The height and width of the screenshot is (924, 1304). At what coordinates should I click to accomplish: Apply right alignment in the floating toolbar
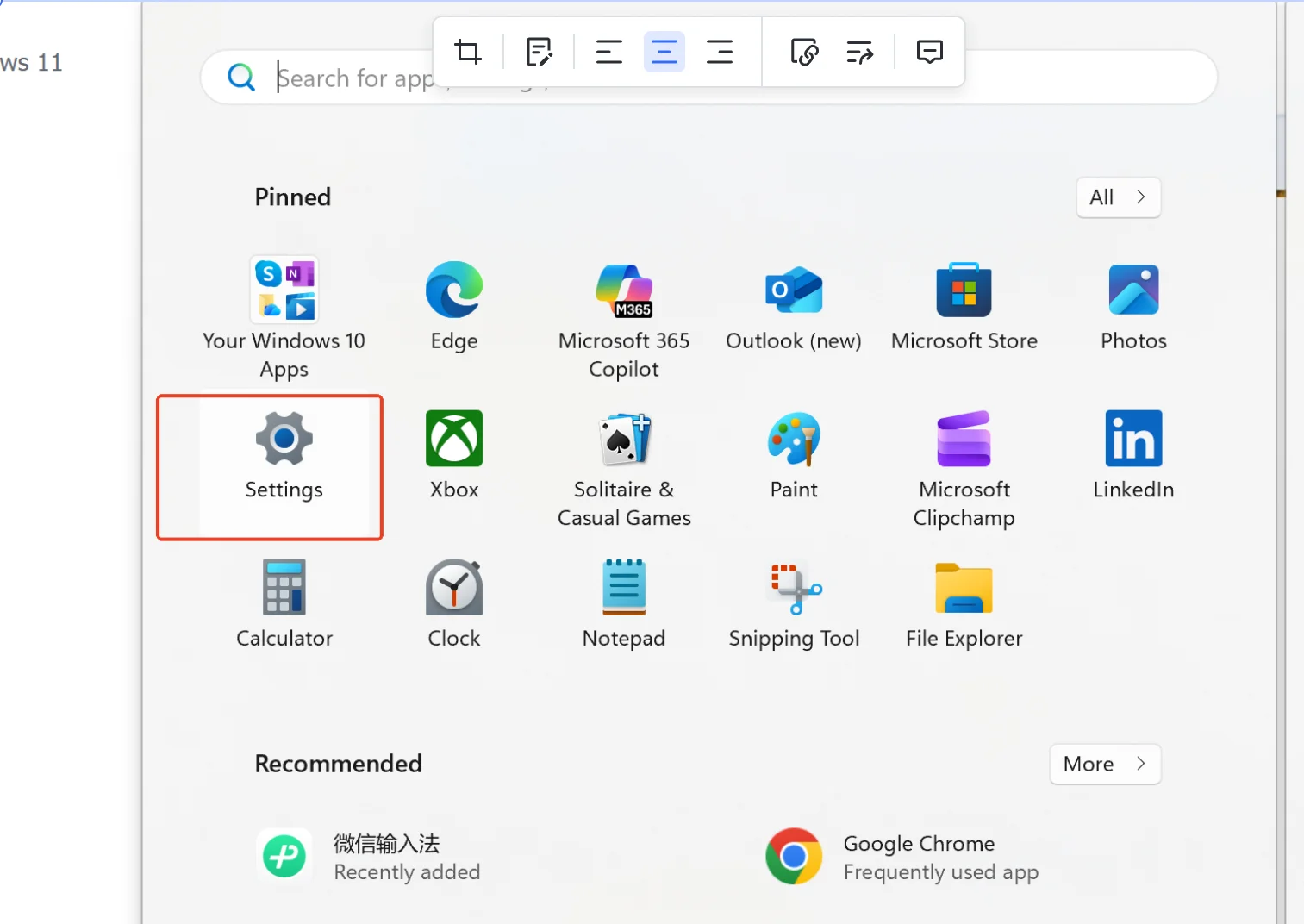coord(720,51)
